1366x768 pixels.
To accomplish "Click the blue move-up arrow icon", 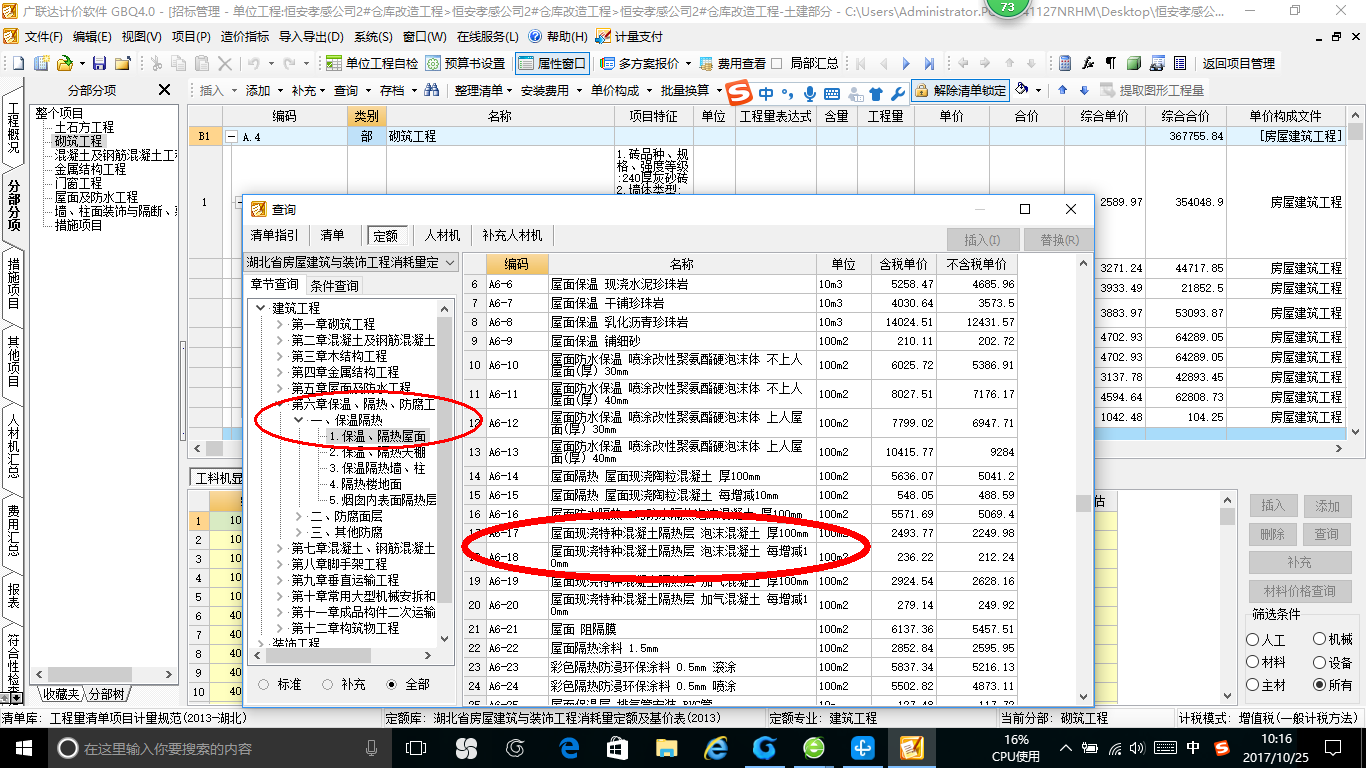I will pos(1062,90).
